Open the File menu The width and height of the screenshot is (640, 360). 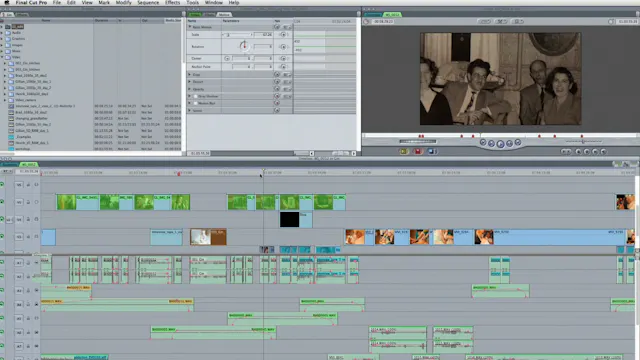point(57,2)
